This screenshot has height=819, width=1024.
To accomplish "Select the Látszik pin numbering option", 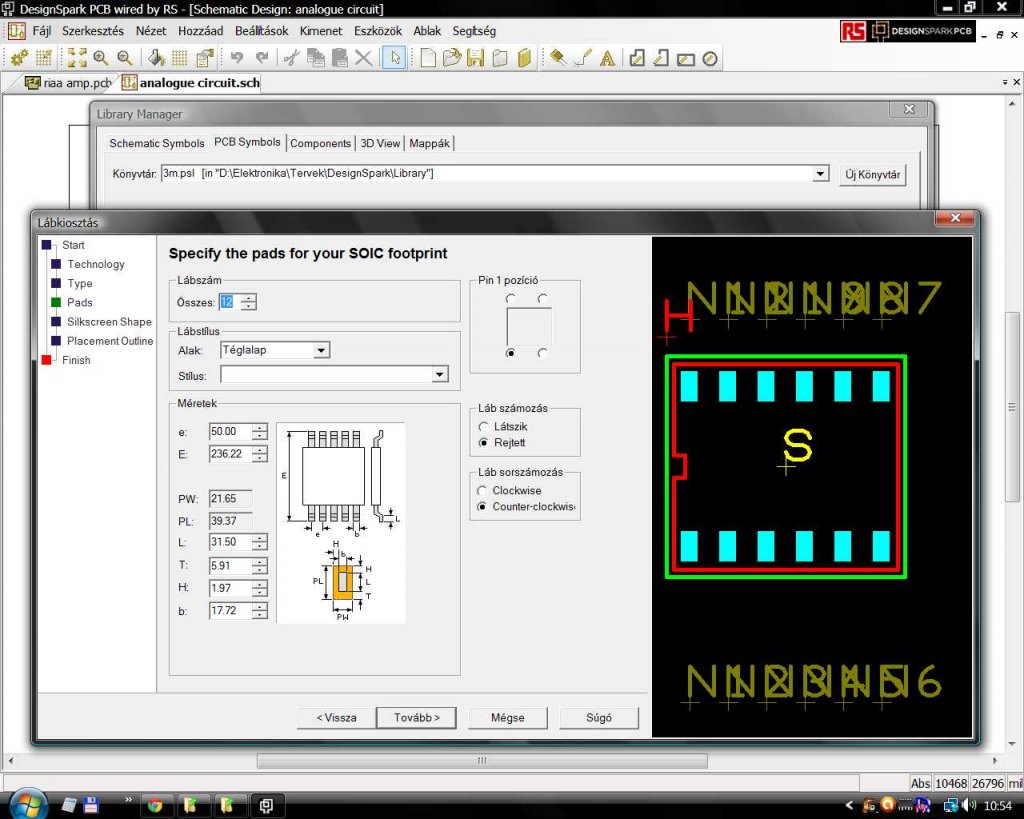I will [485, 427].
